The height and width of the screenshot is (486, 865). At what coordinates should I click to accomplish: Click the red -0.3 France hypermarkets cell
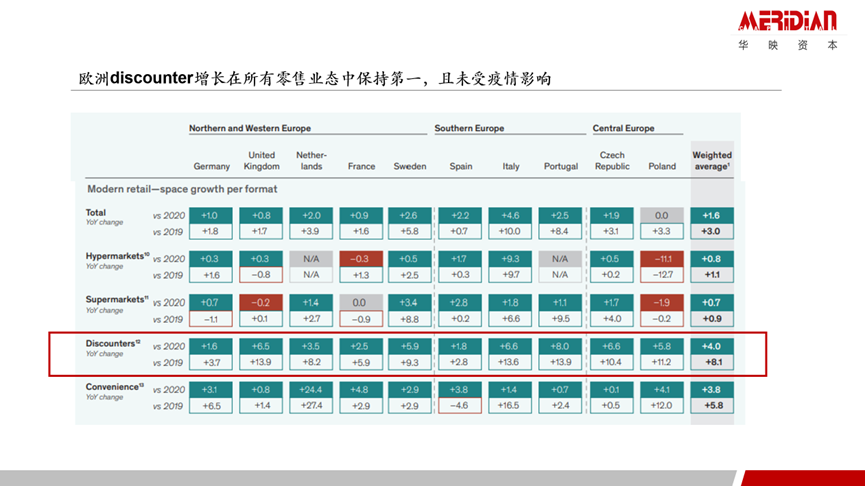pos(361,258)
